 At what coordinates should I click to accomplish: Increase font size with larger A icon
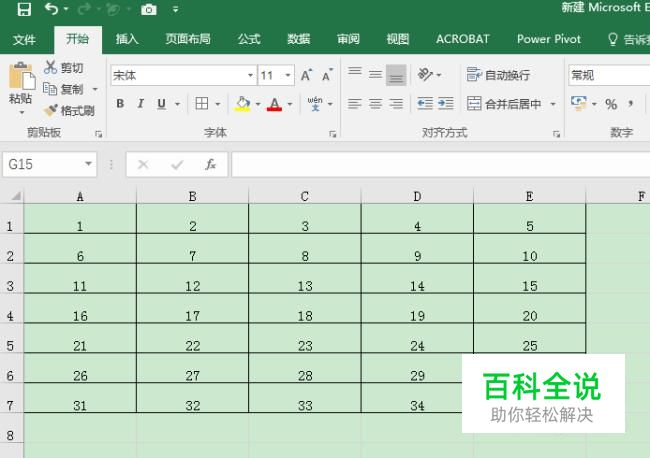(306, 75)
